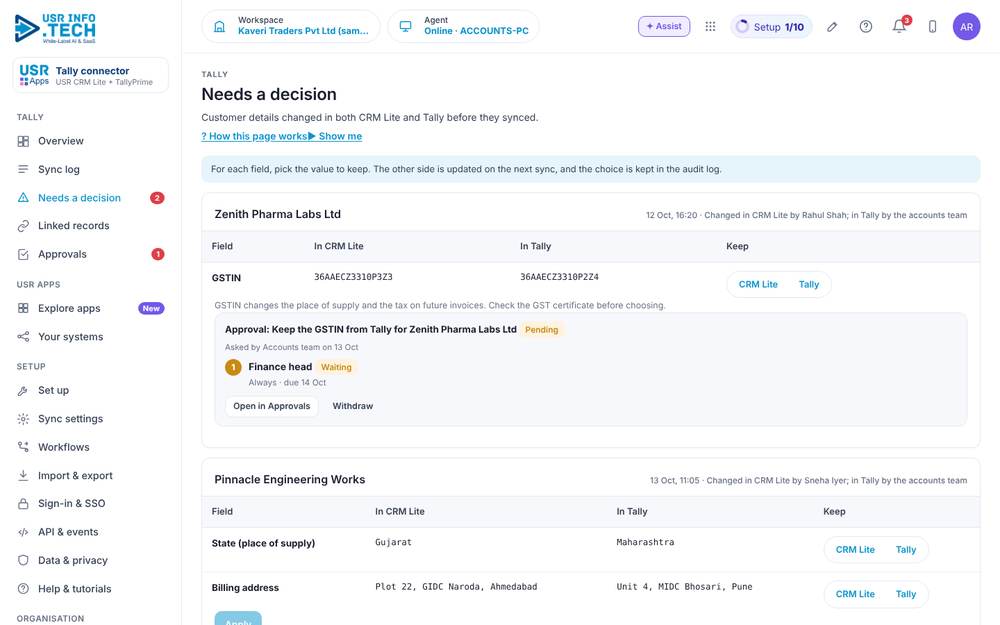The height and width of the screenshot is (625, 1000).
Task: Click the mobile device icon
Action: coord(932,27)
